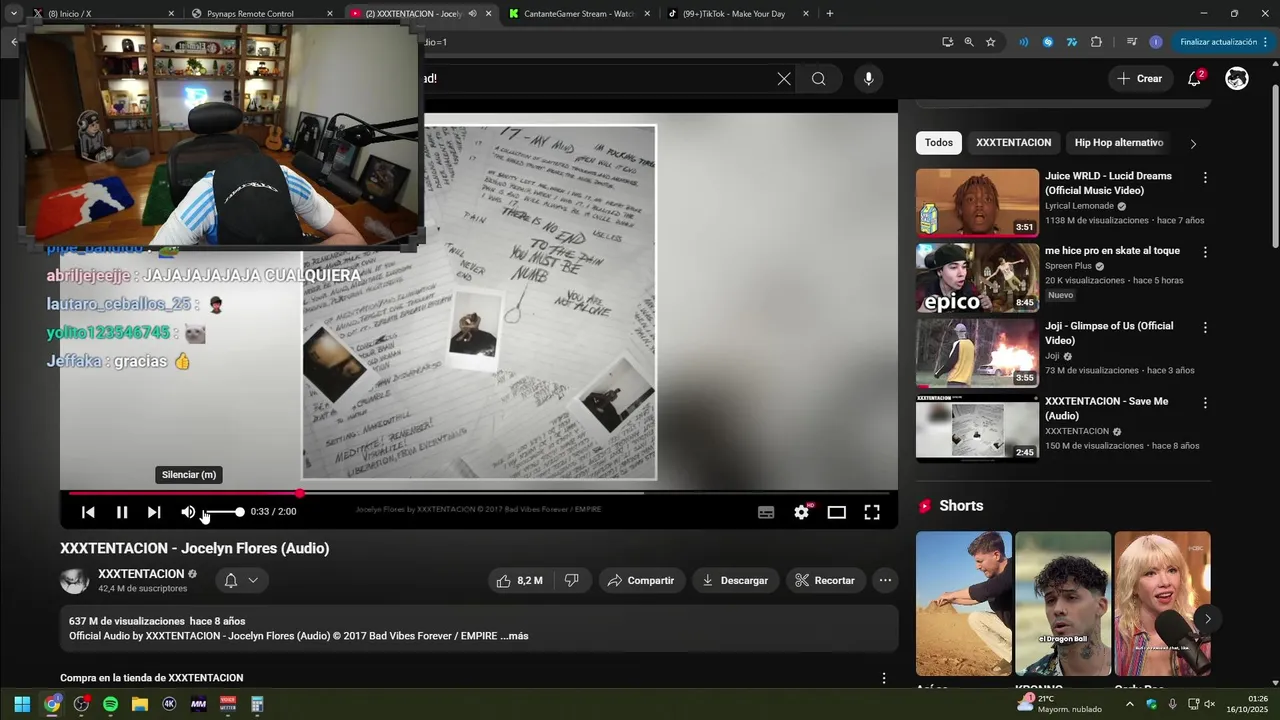Open the browser media controls icon

pos(1132,42)
